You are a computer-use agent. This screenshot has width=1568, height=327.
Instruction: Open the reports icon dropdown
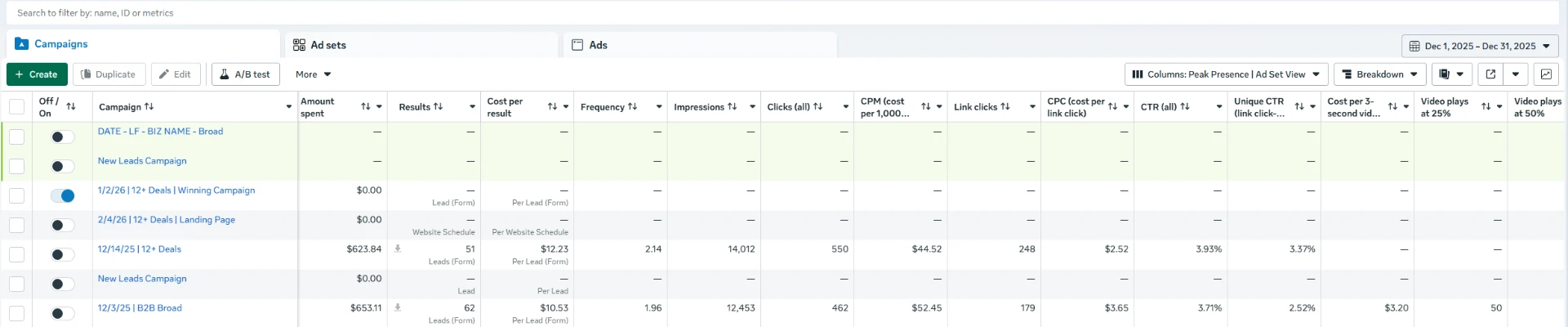(x=1451, y=74)
